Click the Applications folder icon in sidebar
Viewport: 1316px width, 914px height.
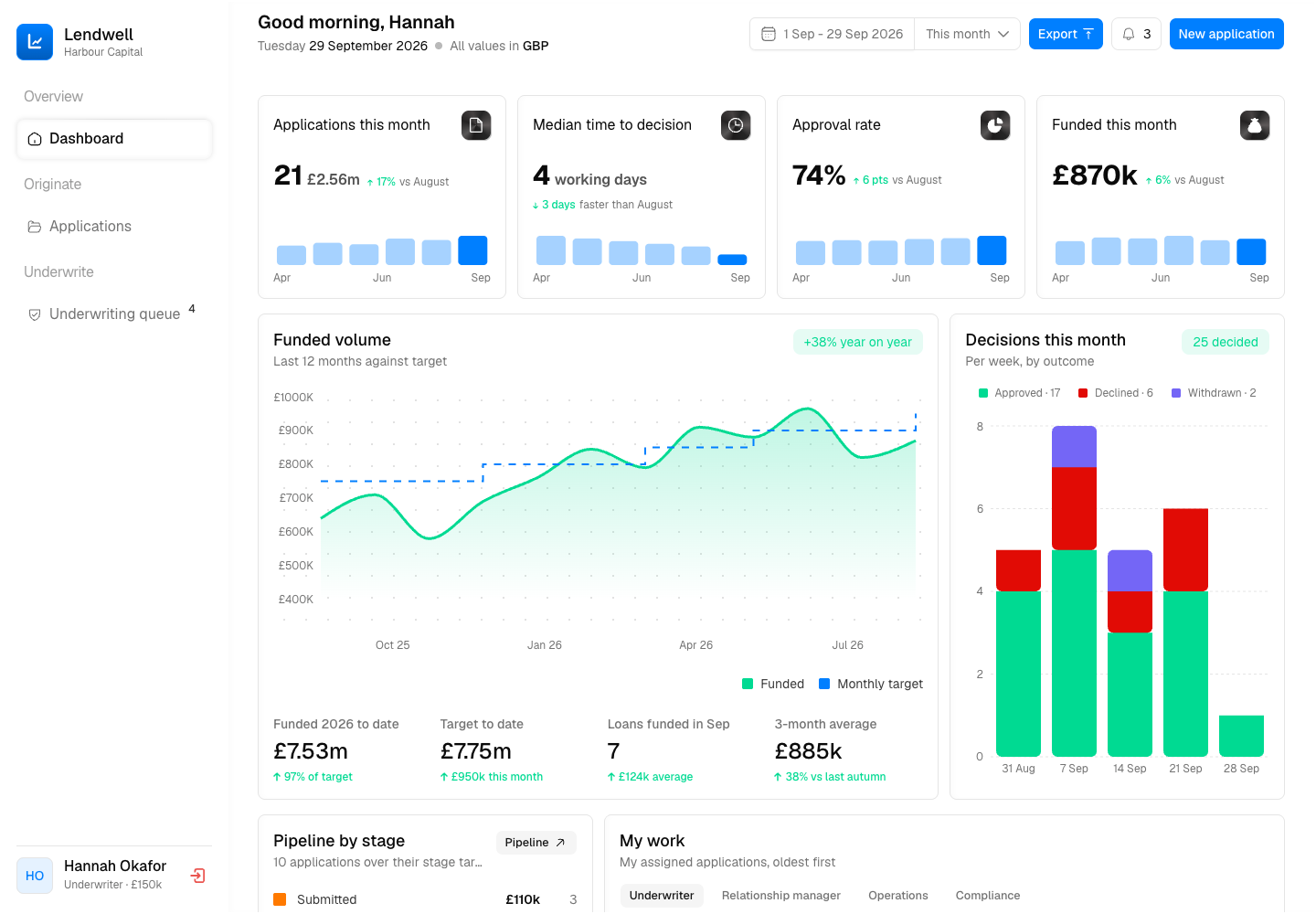click(x=35, y=227)
